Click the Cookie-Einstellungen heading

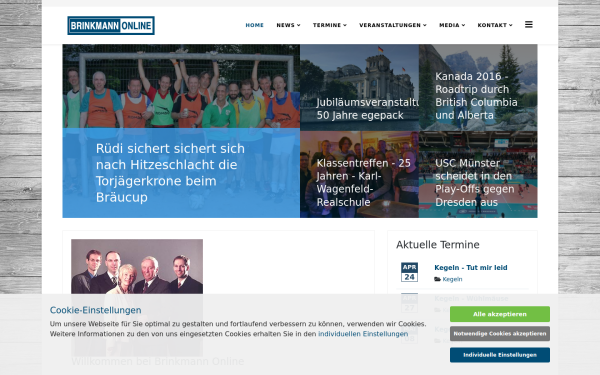(x=96, y=310)
